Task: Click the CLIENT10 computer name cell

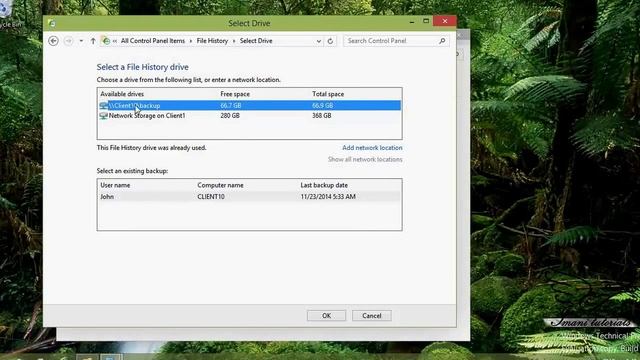Action: tap(211, 196)
